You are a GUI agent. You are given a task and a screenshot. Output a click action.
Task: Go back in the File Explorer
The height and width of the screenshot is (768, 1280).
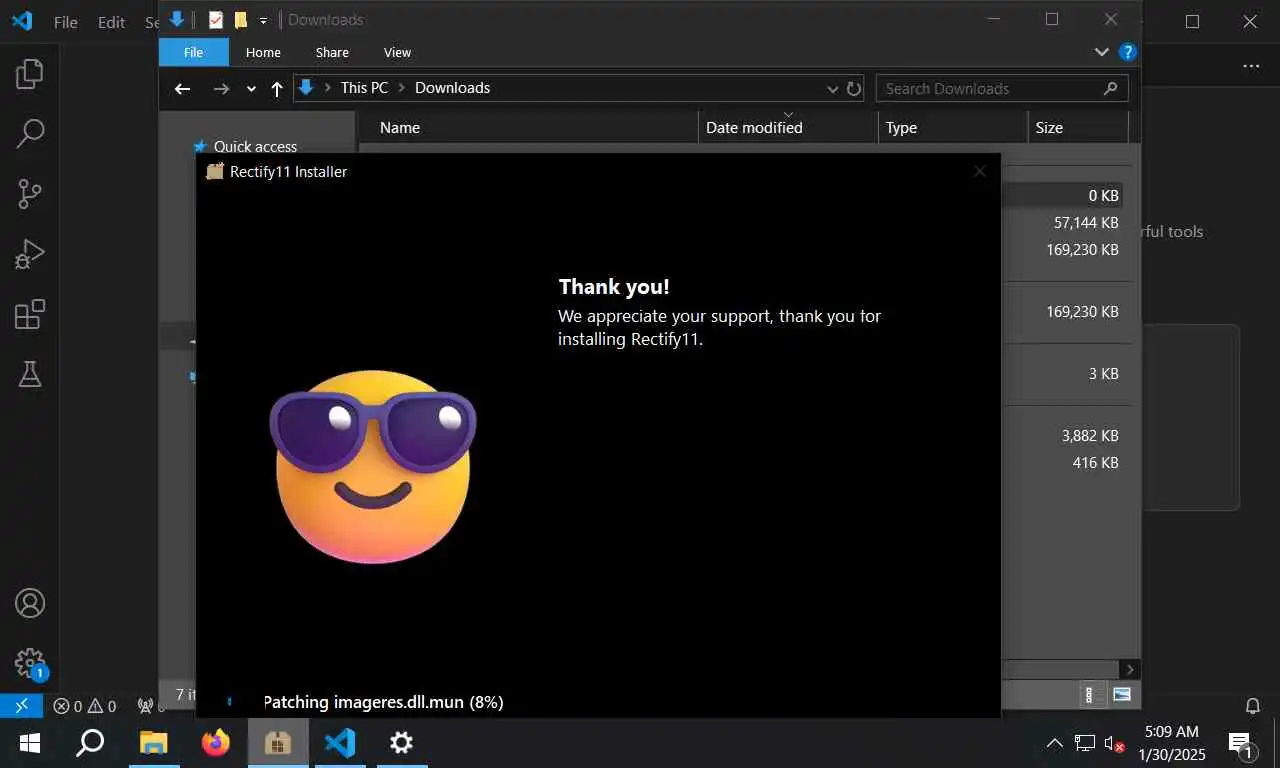coord(182,89)
